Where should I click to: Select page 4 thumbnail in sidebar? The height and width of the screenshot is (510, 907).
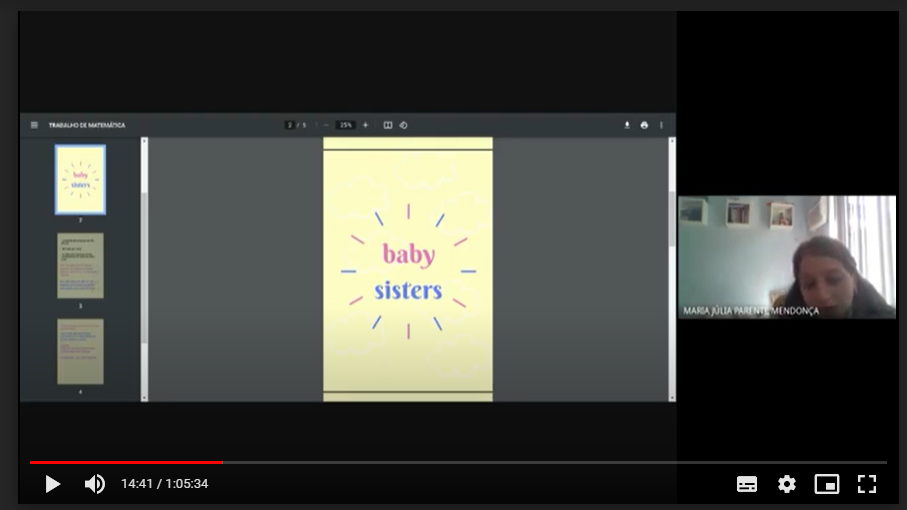(80, 351)
